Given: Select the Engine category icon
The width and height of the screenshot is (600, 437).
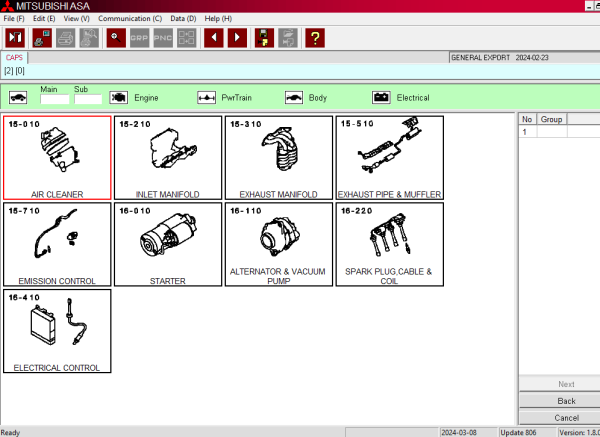Looking at the screenshot, I should (x=119, y=98).
